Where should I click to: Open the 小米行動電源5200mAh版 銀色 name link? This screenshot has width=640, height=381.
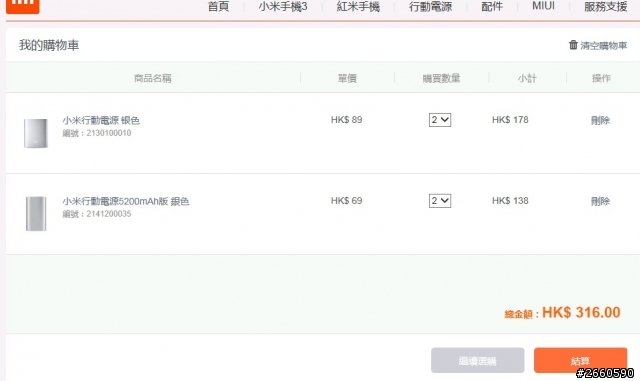coord(126,201)
